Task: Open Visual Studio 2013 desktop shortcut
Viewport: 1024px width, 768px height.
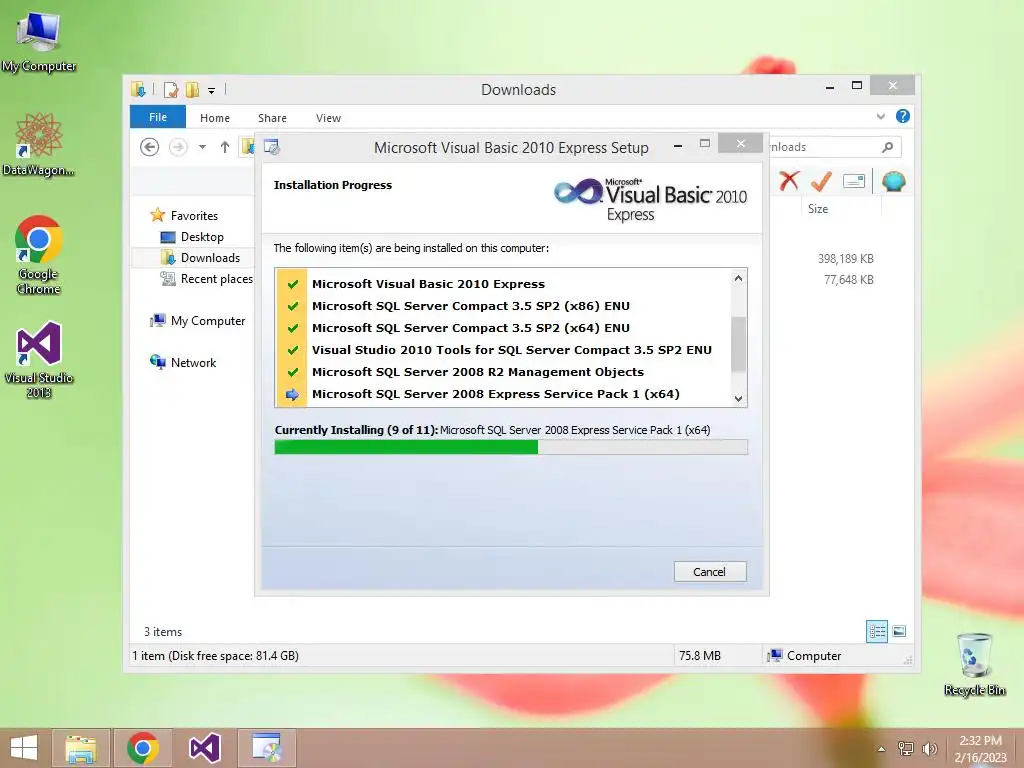Action: point(39,359)
